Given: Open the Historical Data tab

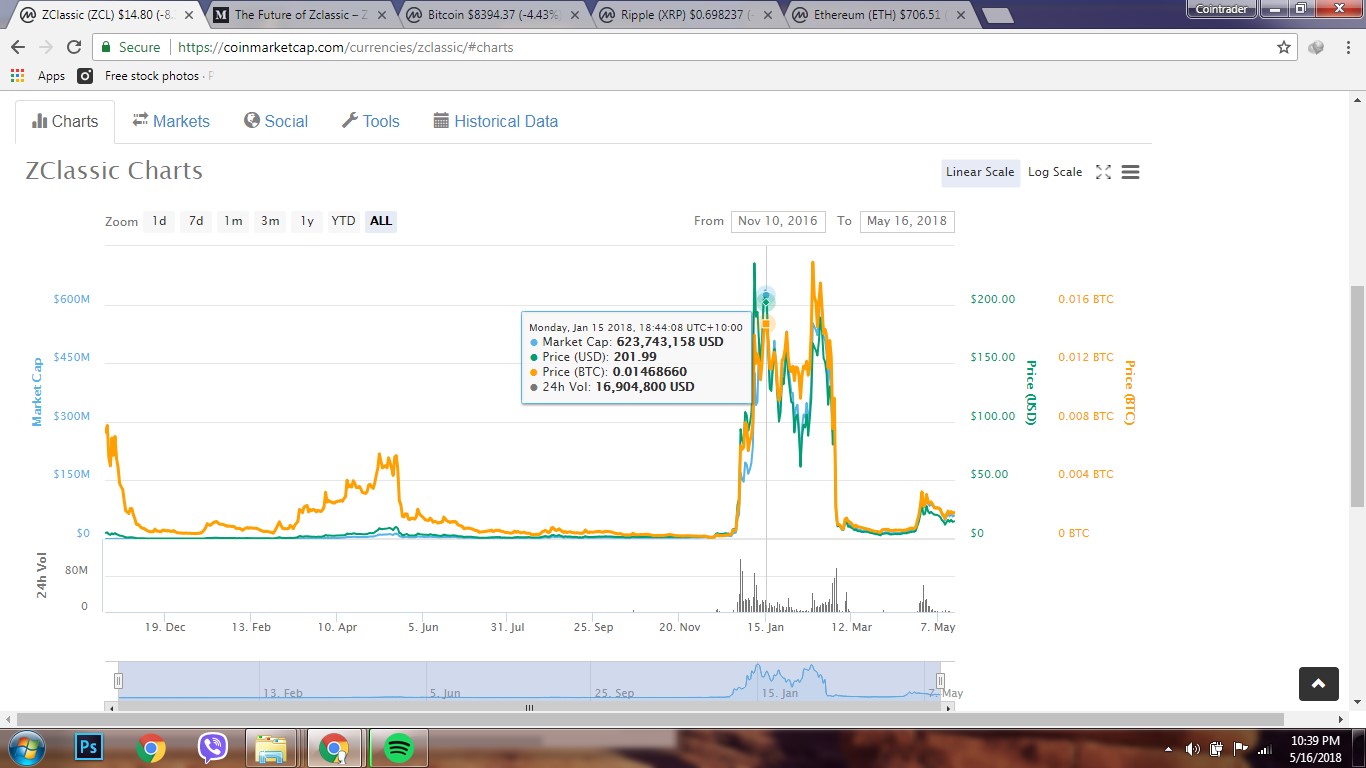Looking at the screenshot, I should coord(496,121).
